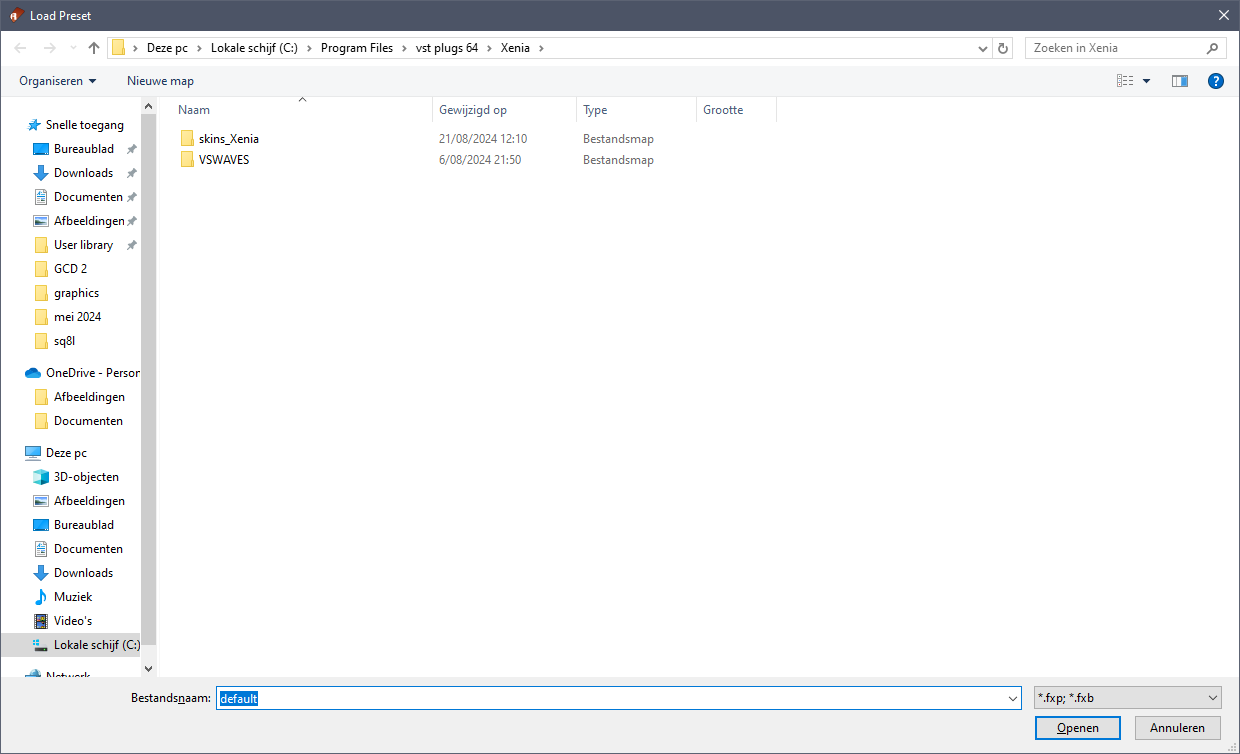Open the file type filter *.fxp; *.fxb
The height and width of the screenshot is (754, 1240).
coord(1128,698)
